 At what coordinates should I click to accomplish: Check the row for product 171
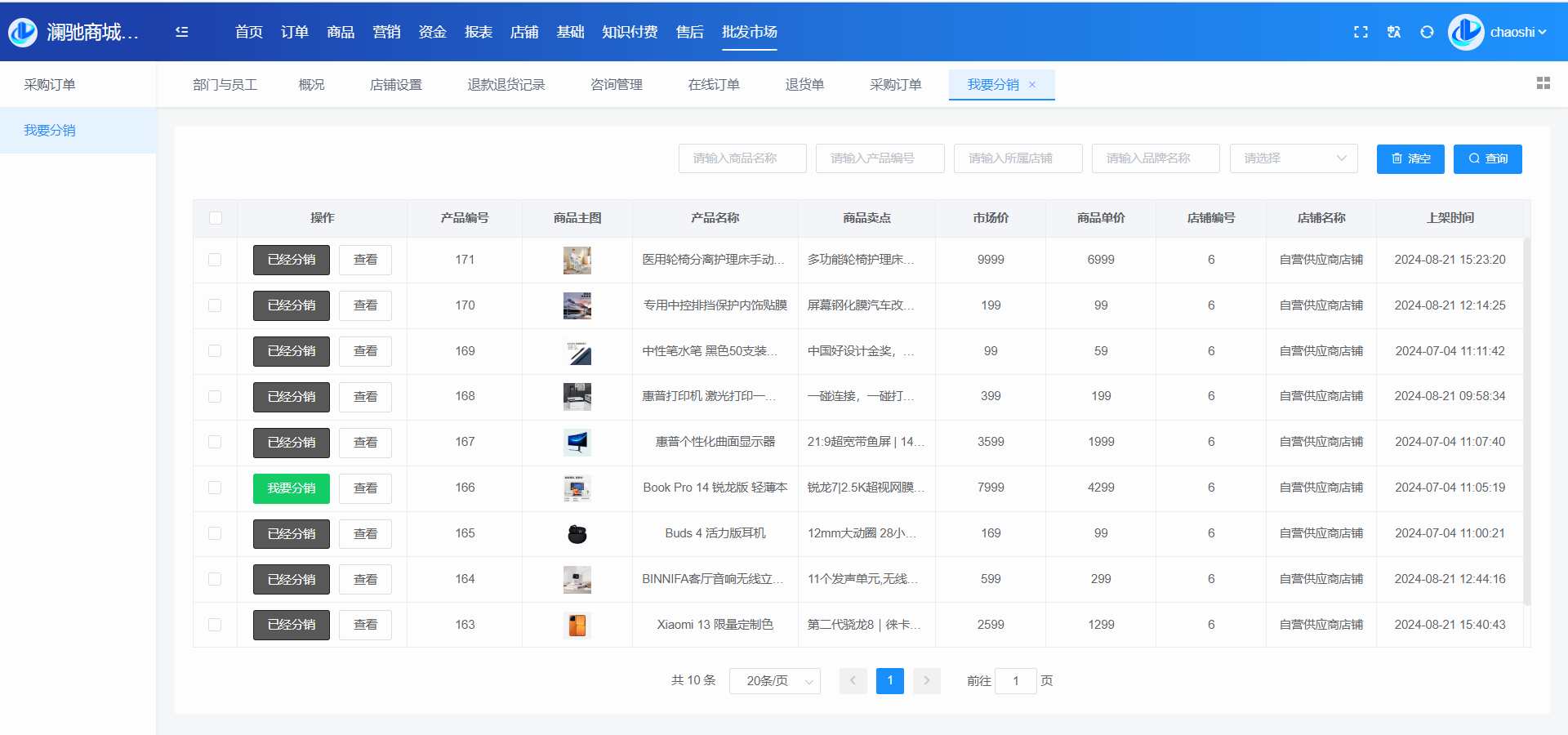(215, 260)
